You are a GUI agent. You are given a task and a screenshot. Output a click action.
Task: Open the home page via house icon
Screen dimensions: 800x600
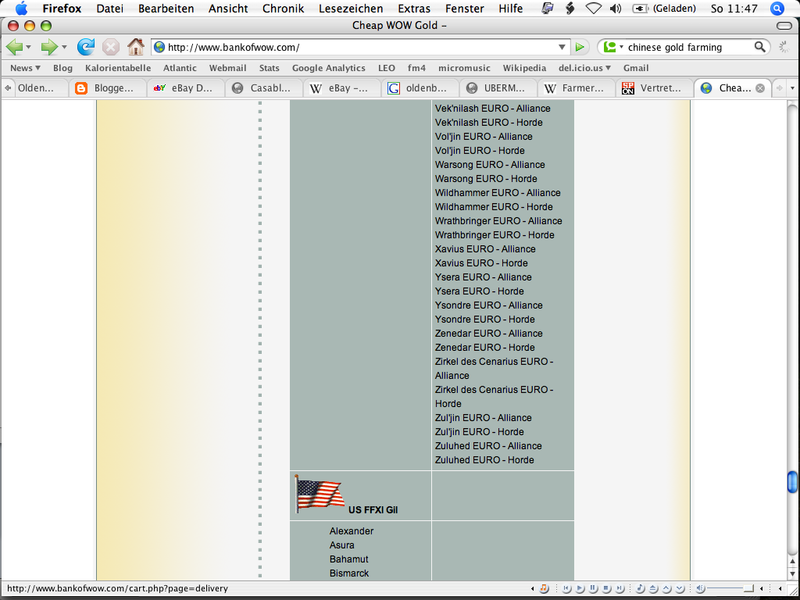click(136, 47)
